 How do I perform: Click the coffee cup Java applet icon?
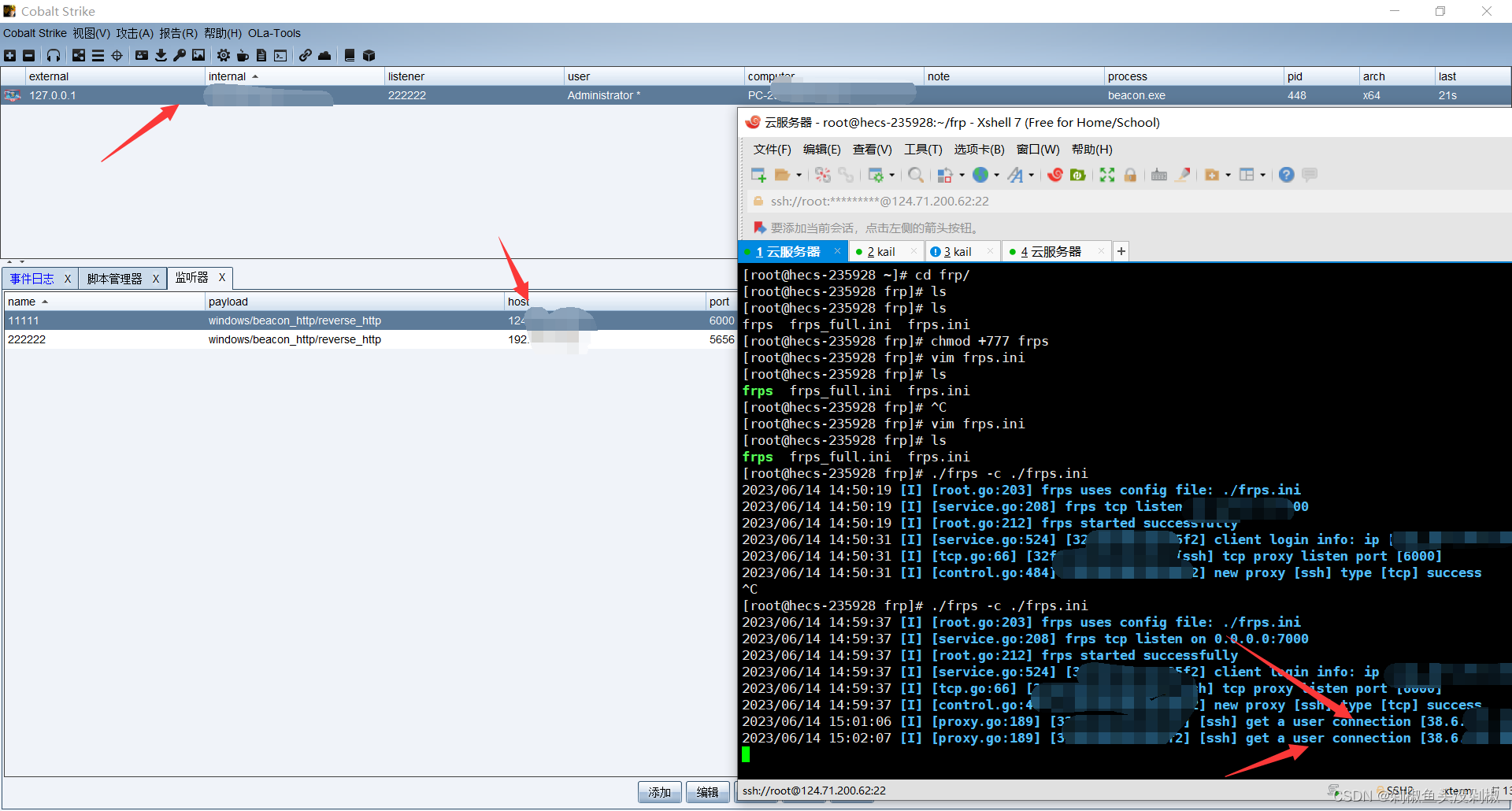pos(243,55)
